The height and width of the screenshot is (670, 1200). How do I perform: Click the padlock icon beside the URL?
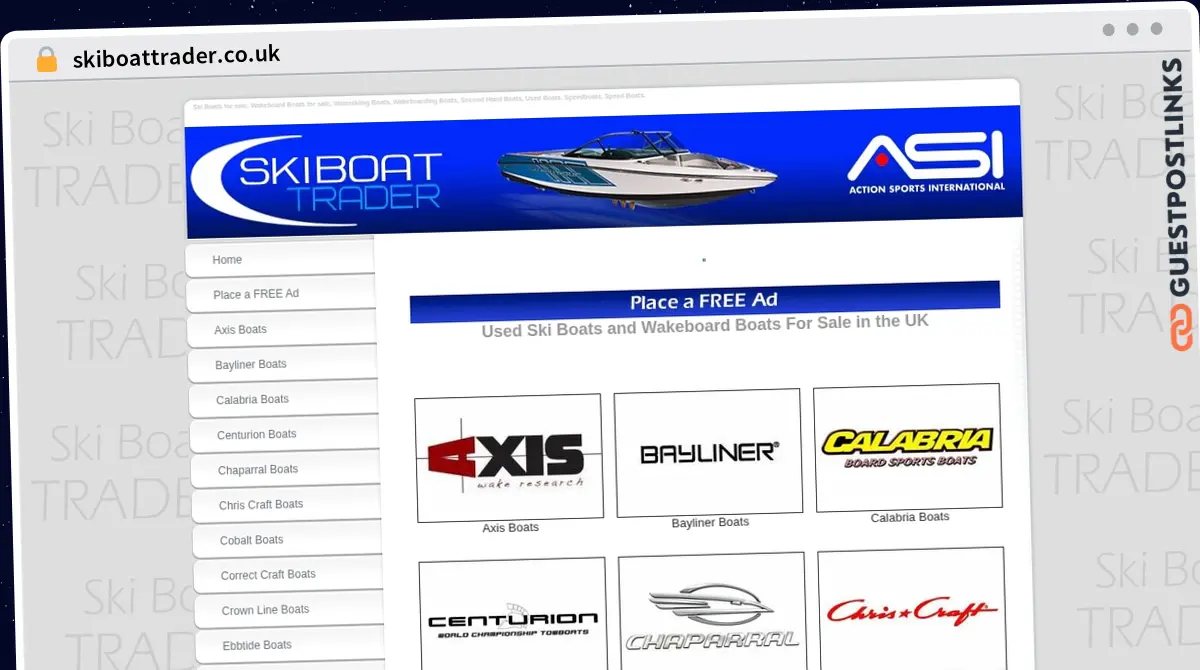pyautogui.click(x=47, y=59)
